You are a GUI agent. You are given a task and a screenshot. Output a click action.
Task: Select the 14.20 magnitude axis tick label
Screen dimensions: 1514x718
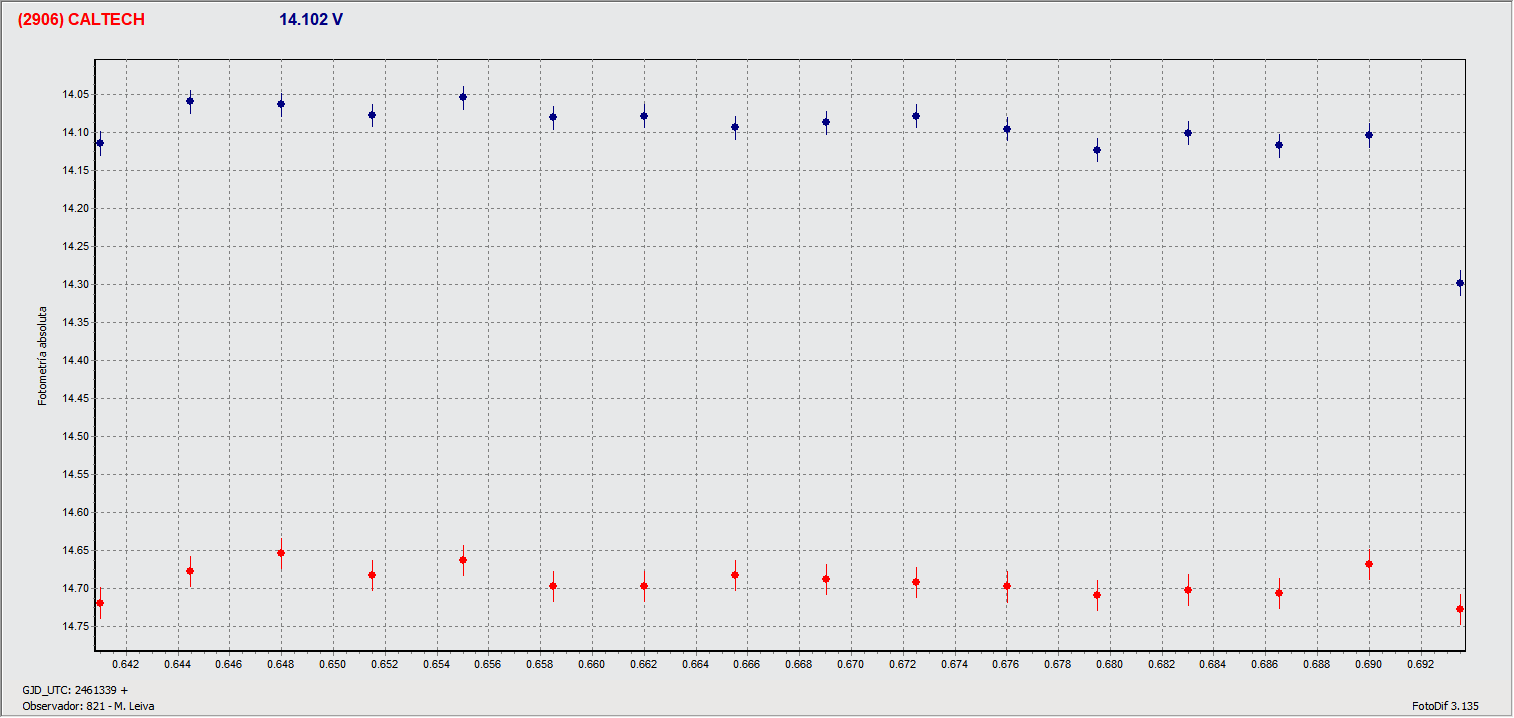tap(76, 208)
